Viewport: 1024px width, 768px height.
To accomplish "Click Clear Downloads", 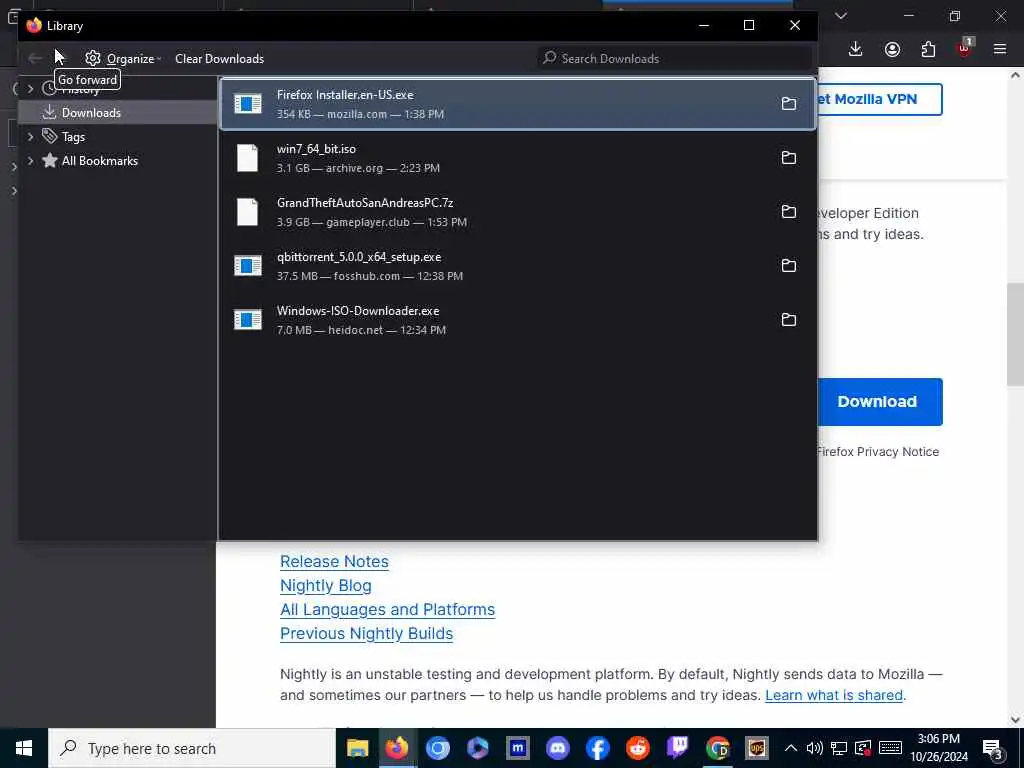I will click(219, 58).
